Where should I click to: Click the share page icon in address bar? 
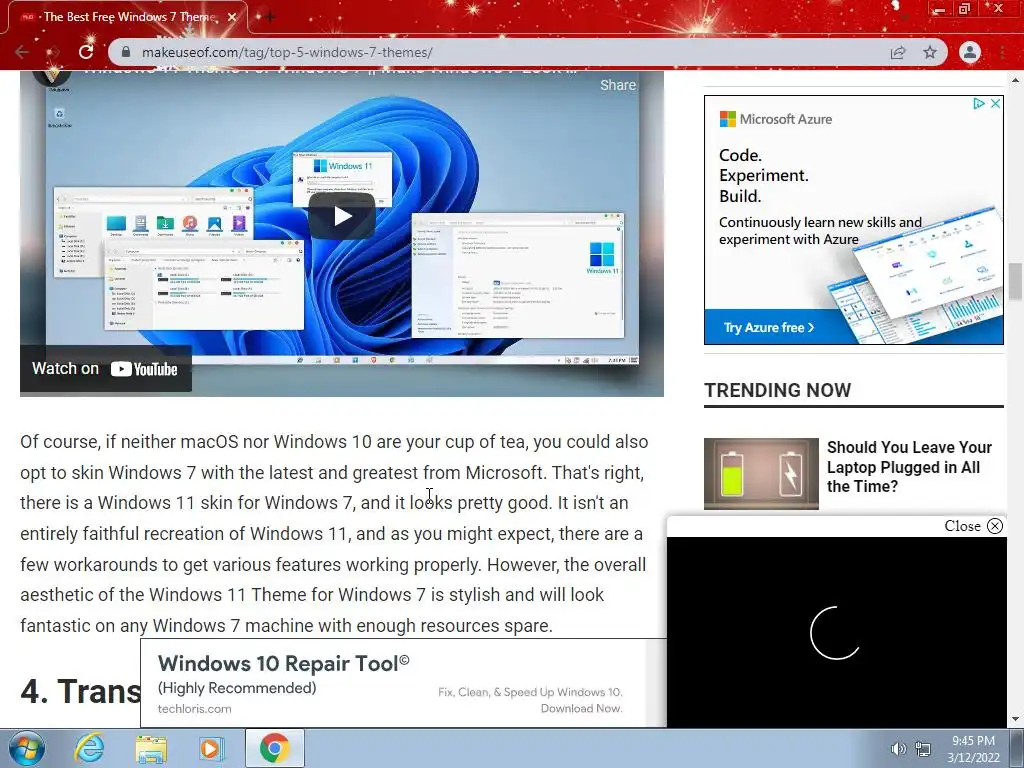click(898, 52)
